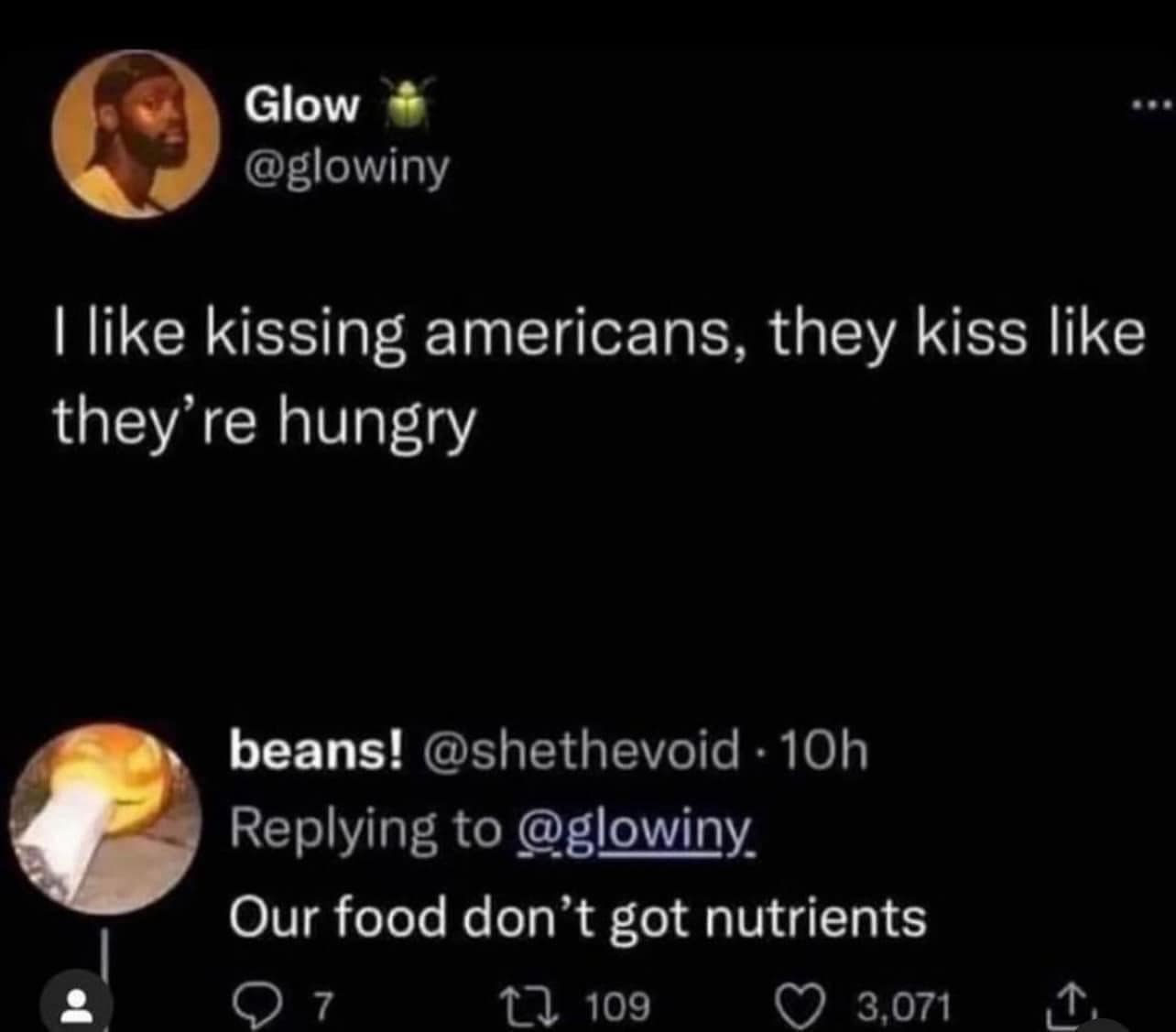1176x1032 pixels.
Task: Click Glow's circular profile picture
Action: click(x=136, y=135)
